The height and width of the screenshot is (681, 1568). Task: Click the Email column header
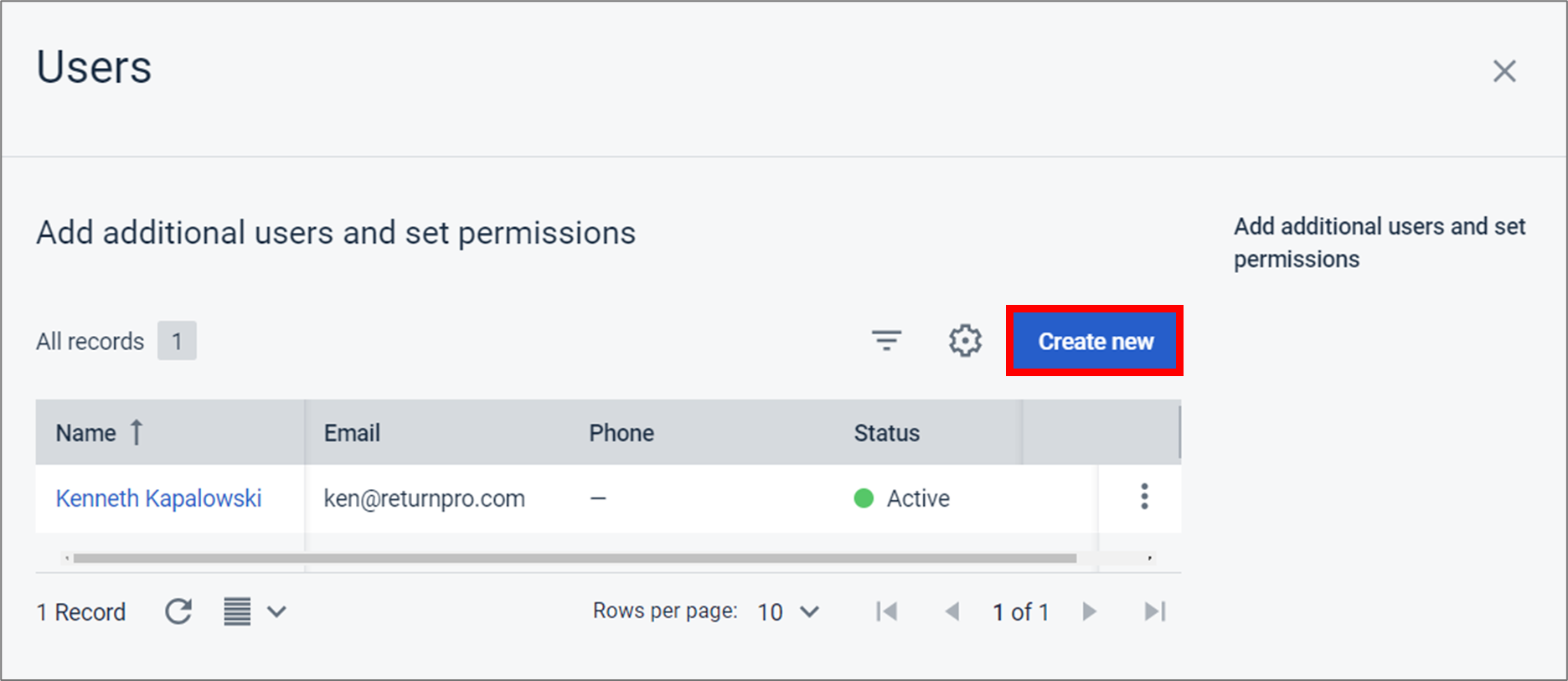352,433
